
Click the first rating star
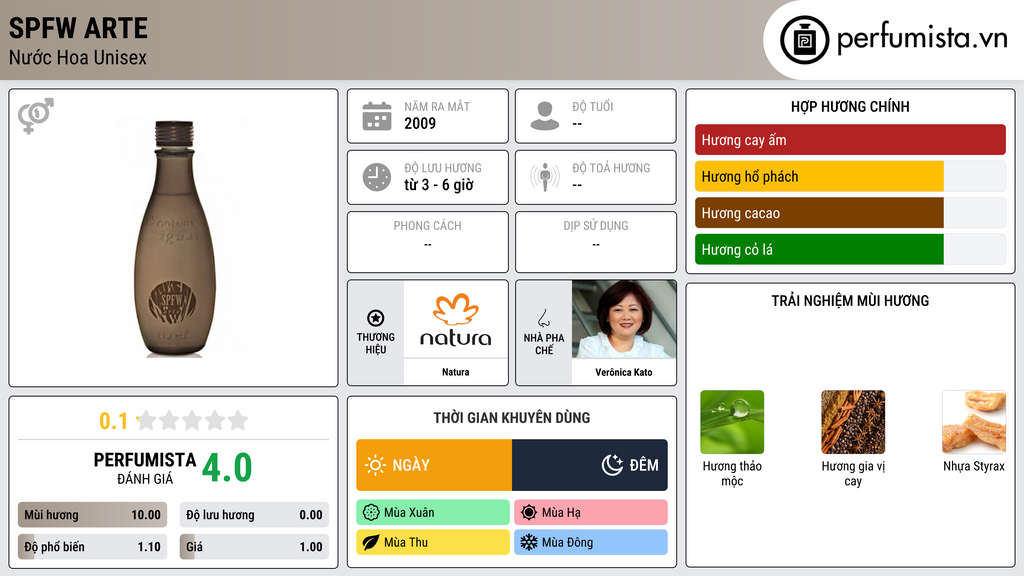pyautogui.click(x=147, y=420)
